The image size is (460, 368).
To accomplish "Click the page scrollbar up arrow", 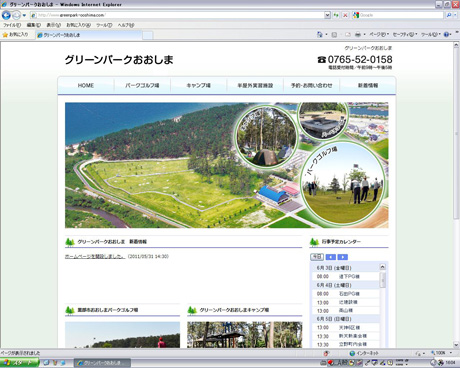I will pyautogui.click(x=456, y=45).
